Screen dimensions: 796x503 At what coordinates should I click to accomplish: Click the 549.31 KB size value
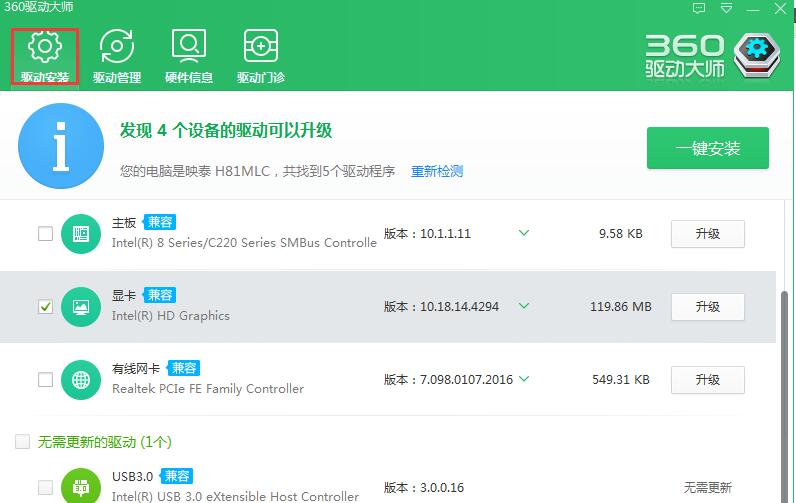pos(620,380)
